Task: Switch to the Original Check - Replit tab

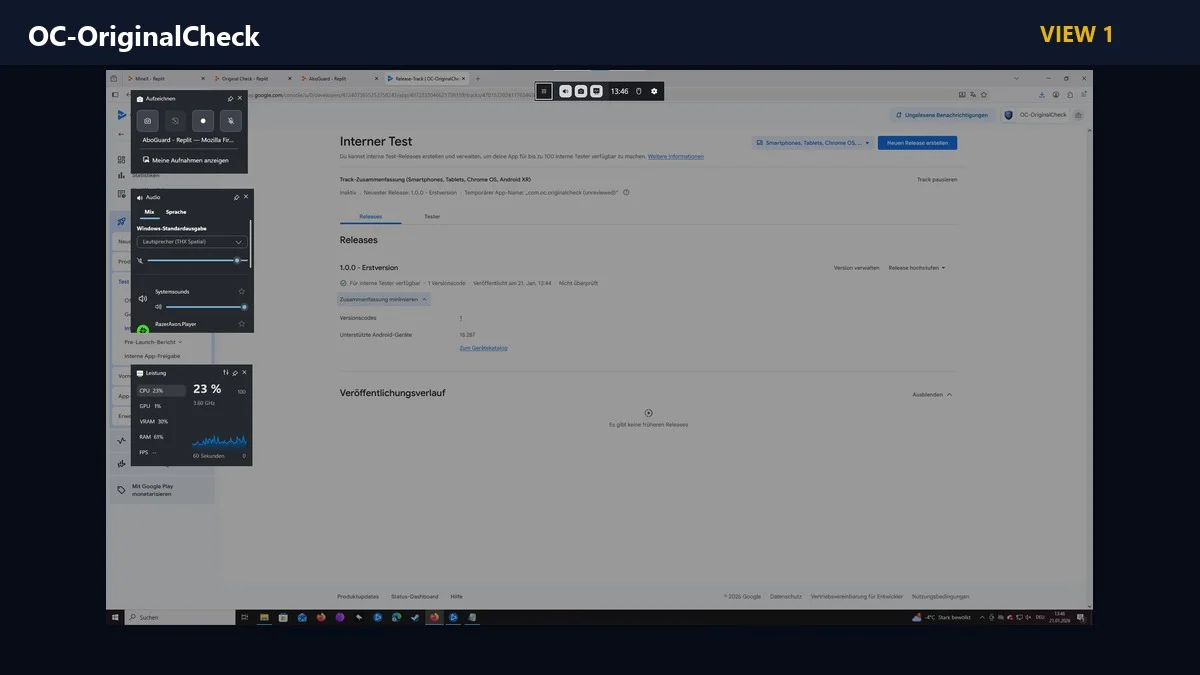Action: (253, 78)
